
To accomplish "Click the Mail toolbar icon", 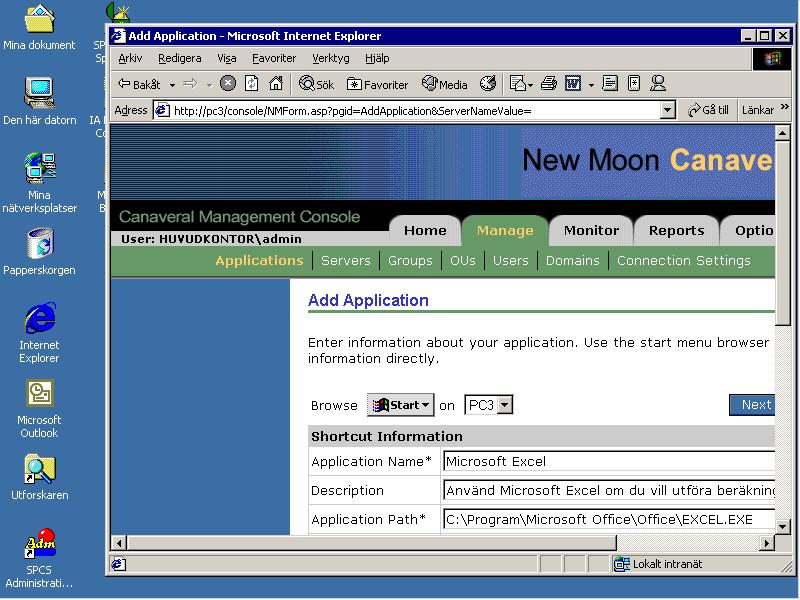I will (517, 84).
